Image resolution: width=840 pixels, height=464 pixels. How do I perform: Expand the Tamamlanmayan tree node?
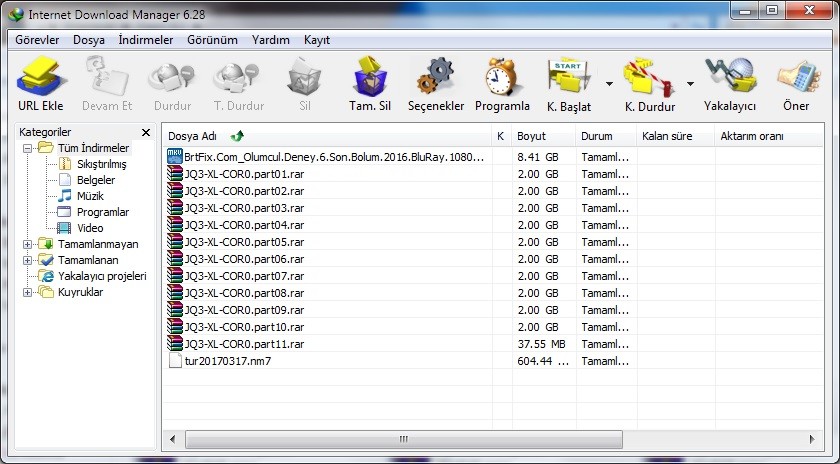coord(27,244)
